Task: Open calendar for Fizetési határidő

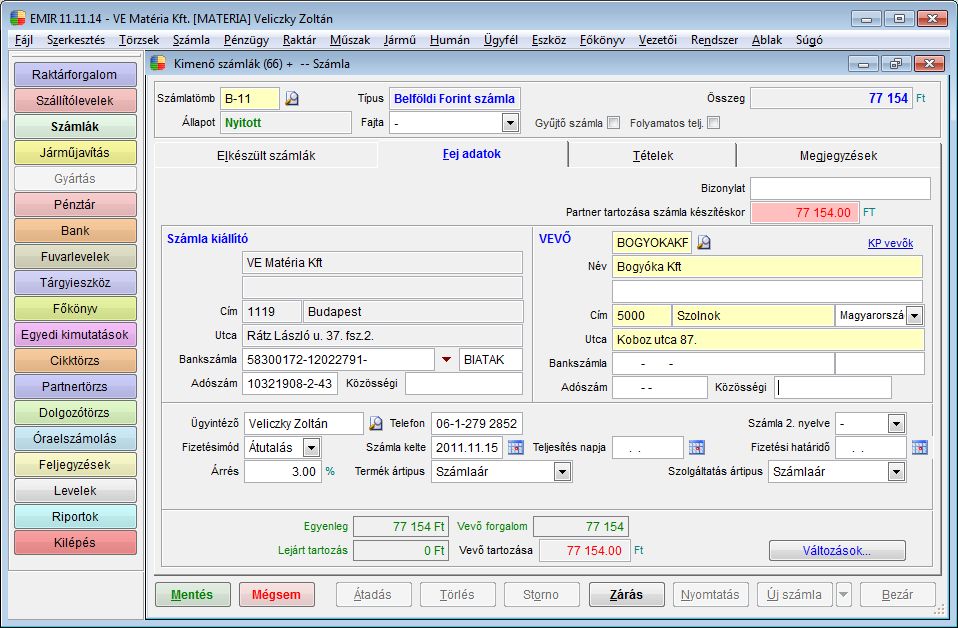Action: [919, 447]
